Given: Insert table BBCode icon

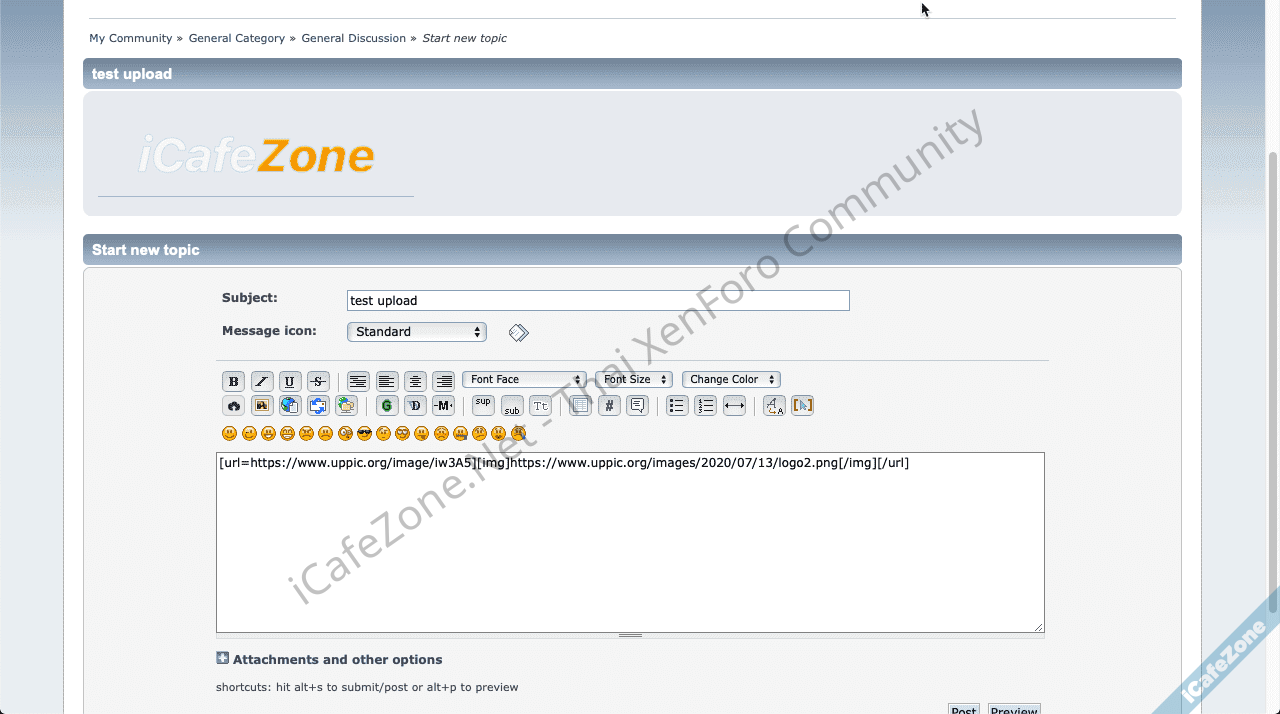Looking at the screenshot, I should (x=580, y=406).
